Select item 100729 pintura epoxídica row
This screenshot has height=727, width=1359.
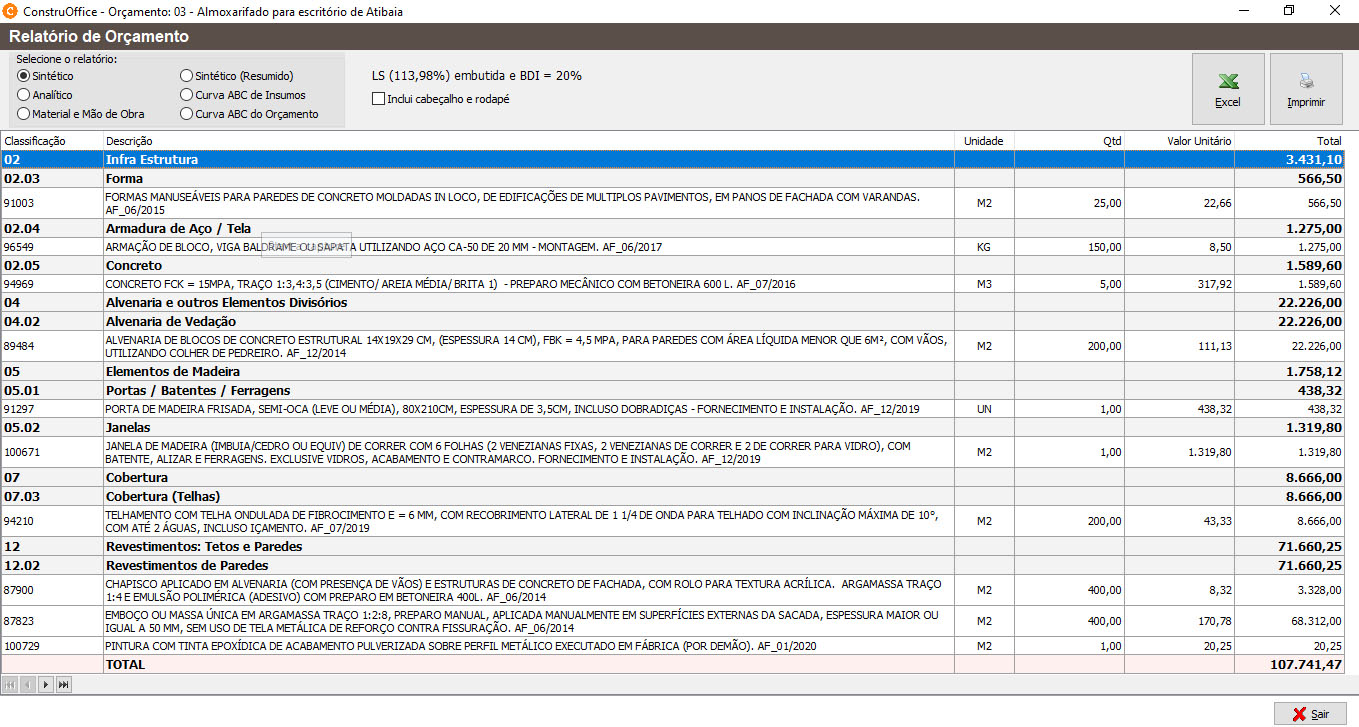pos(673,646)
